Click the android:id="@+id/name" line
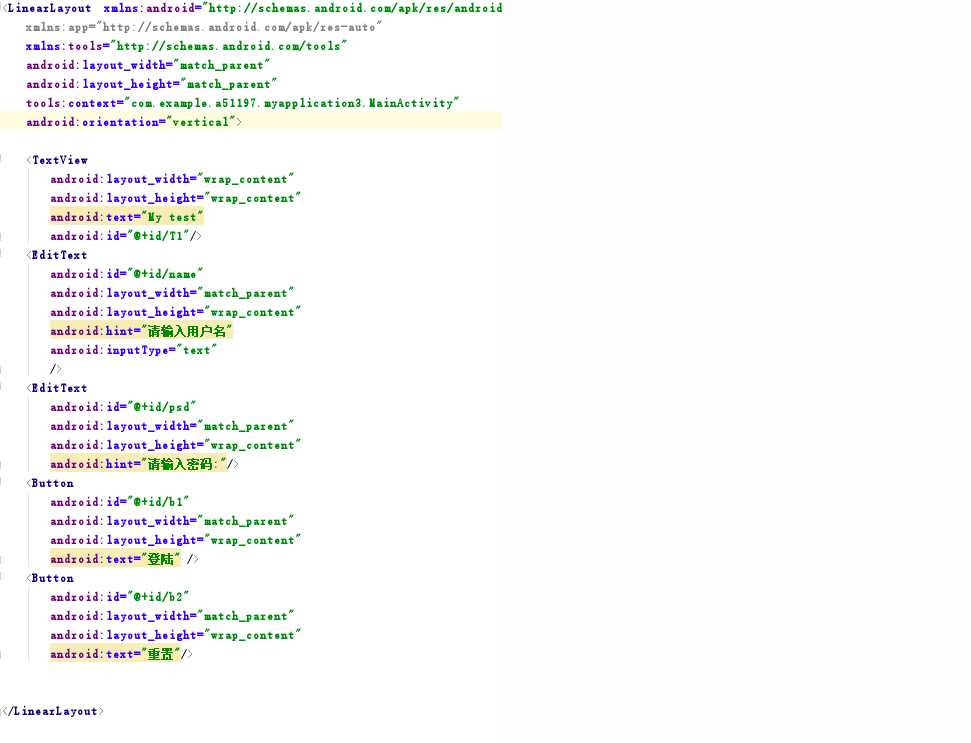This screenshot has height=743, width=971. coord(126,274)
